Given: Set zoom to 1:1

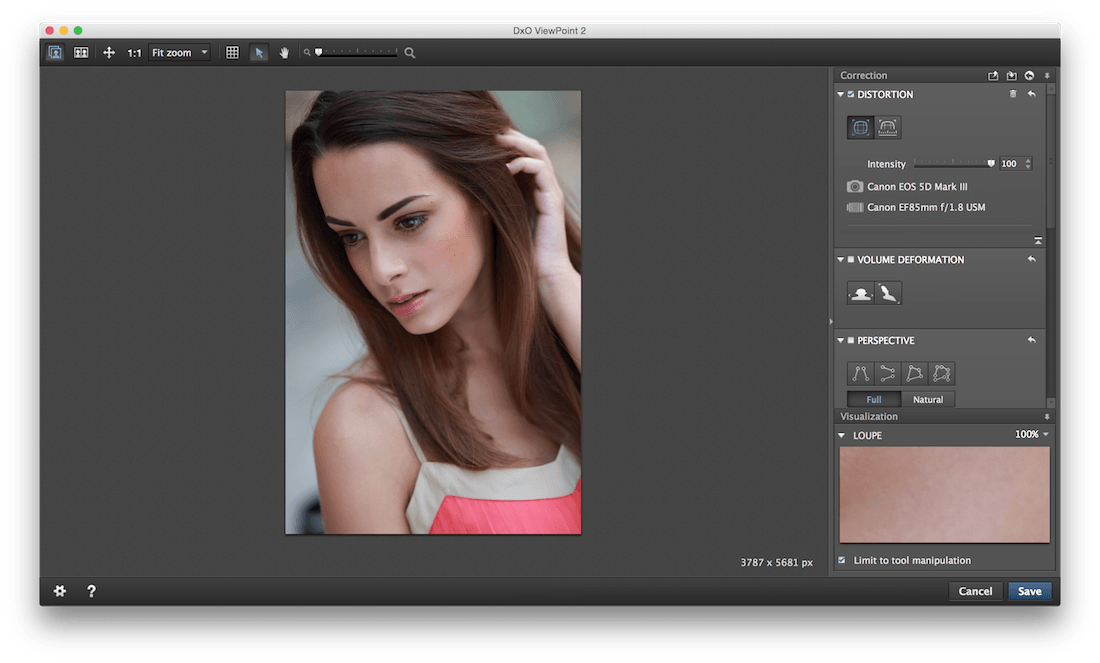Looking at the screenshot, I should pyautogui.click(x=134, y=53).
